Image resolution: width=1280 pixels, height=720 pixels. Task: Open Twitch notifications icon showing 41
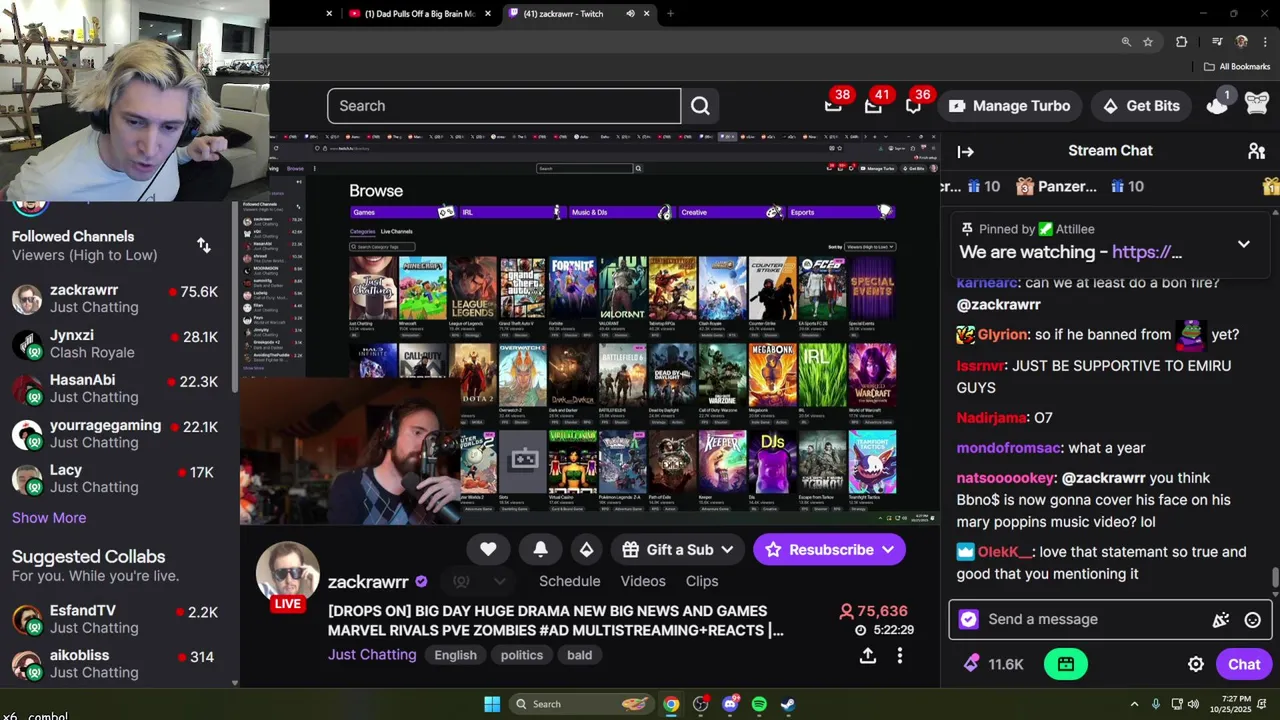point(874,105)
